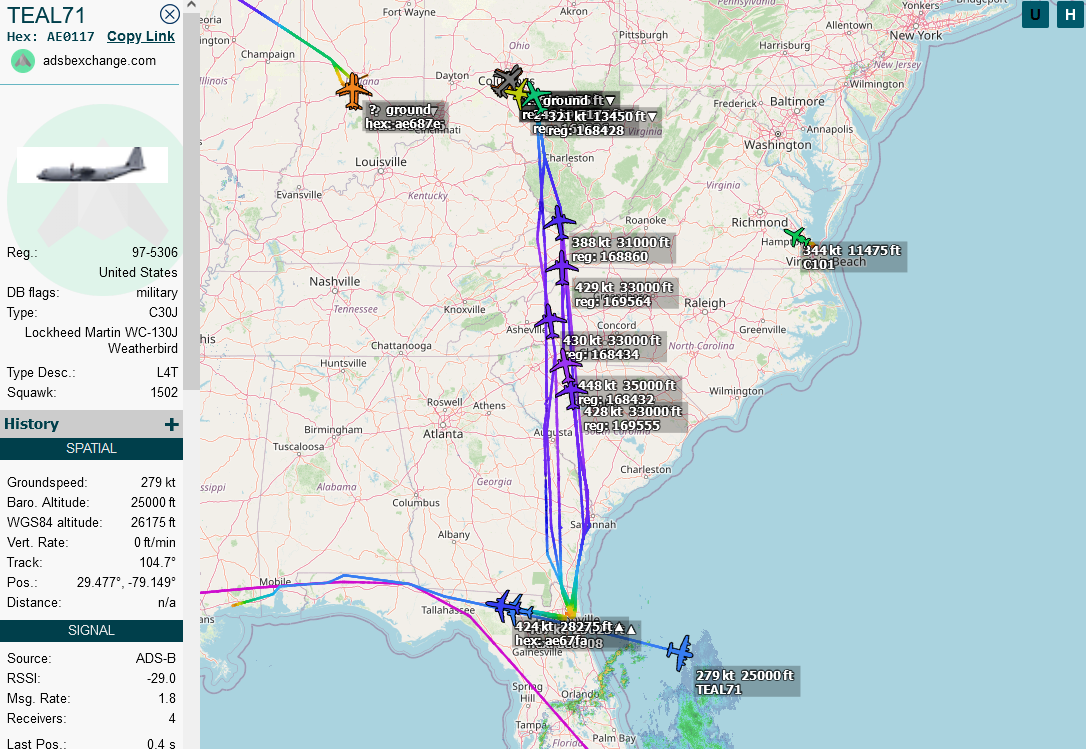Click the Copy Link hyperlink
The height and width of the screenshot is (749, 1086).
141,37
